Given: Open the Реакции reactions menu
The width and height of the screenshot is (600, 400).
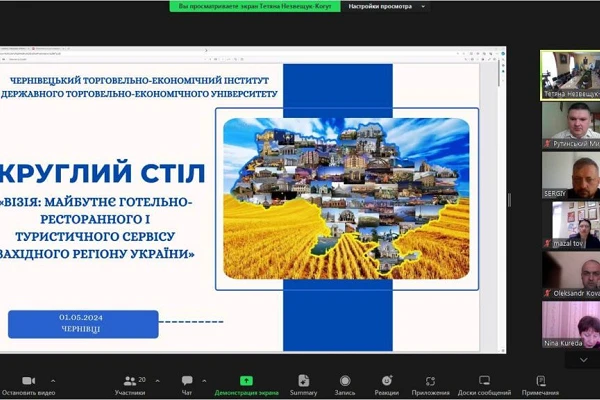Looking at the screenshot, I should (x=386, y=381).
